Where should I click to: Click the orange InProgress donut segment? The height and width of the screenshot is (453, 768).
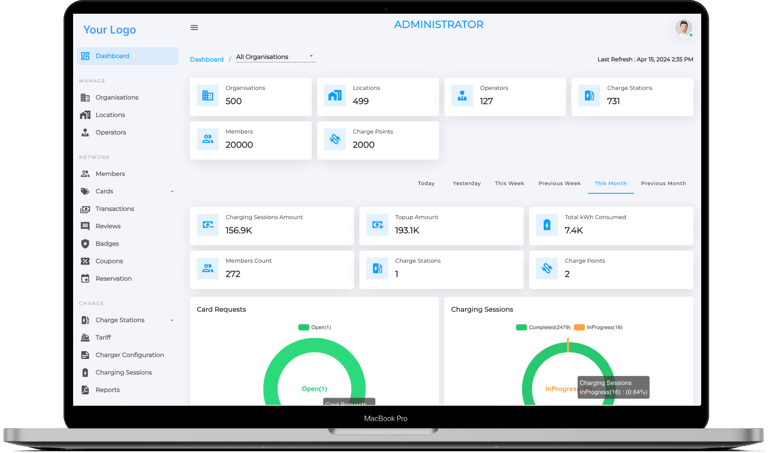568,346
